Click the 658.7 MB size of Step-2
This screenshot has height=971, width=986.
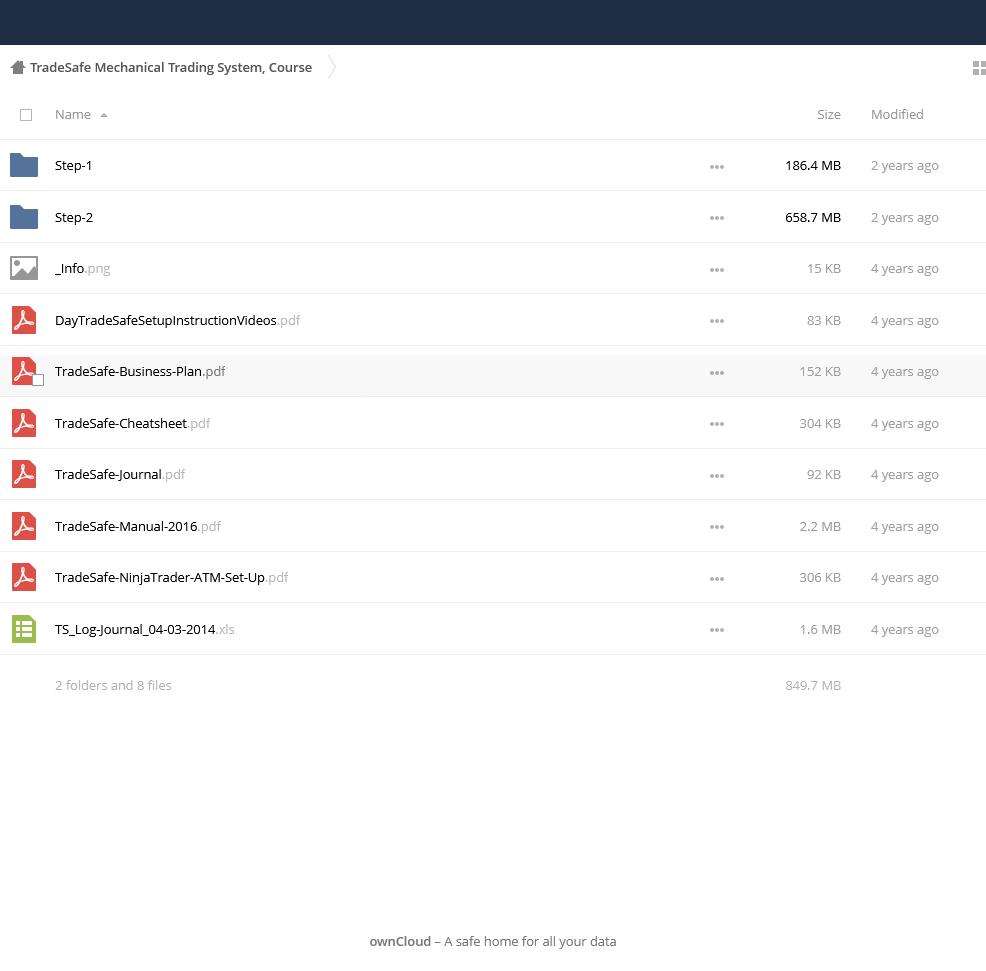pyautogui.click(x=812, y=217)
